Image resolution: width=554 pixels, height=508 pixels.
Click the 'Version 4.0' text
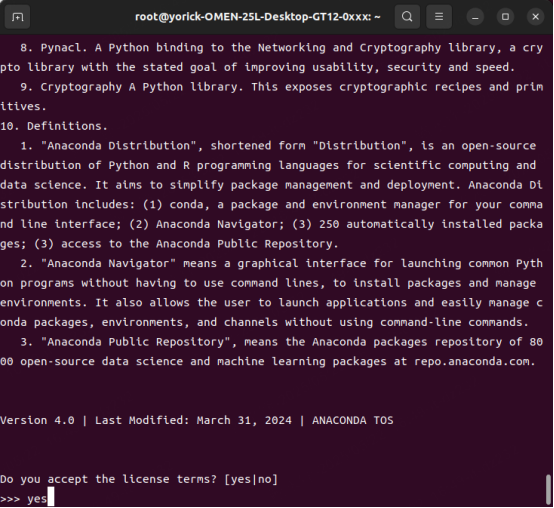(x=37, y=420)
